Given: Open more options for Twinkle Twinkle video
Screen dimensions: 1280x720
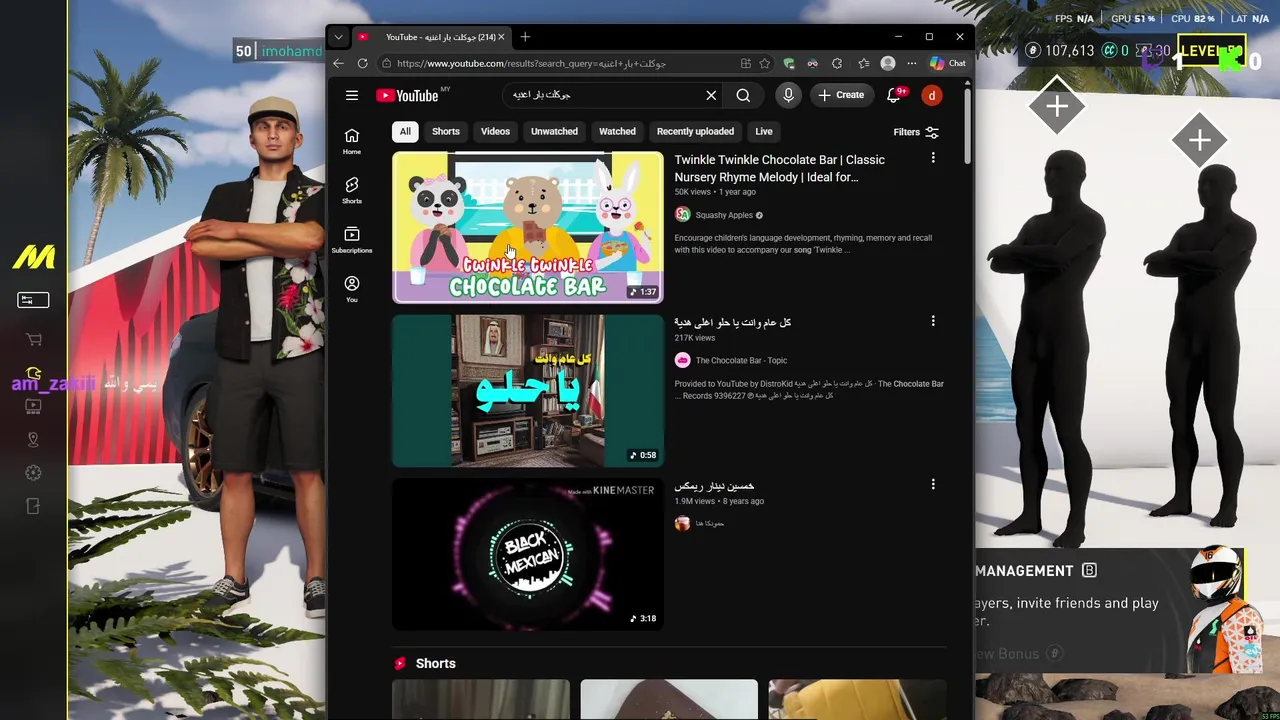Looking at the screenshot, I should point(933,158).
